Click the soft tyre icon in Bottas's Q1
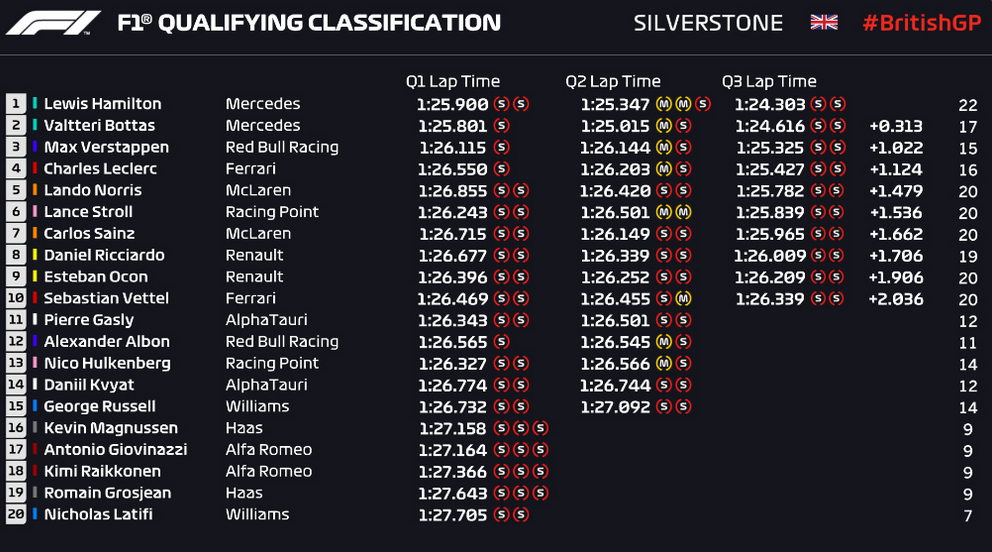This screenshot has width=992, height=552. (501, 126)
